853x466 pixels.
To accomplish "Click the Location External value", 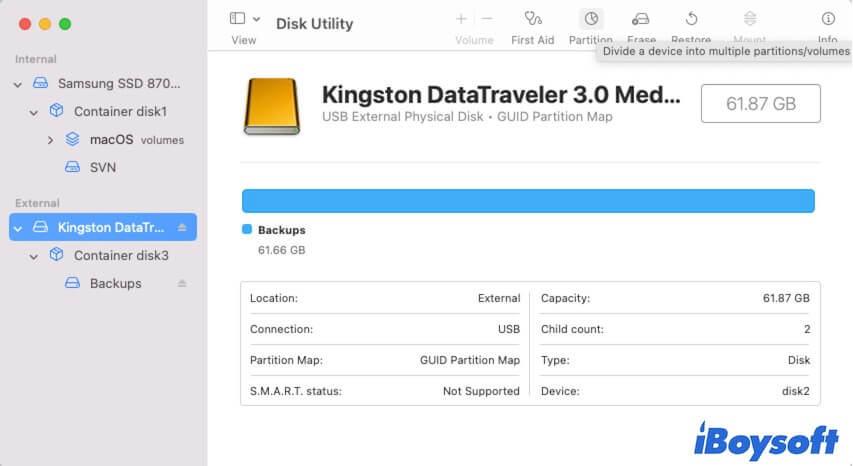I will pyautogui.click(x=499, y=299).
